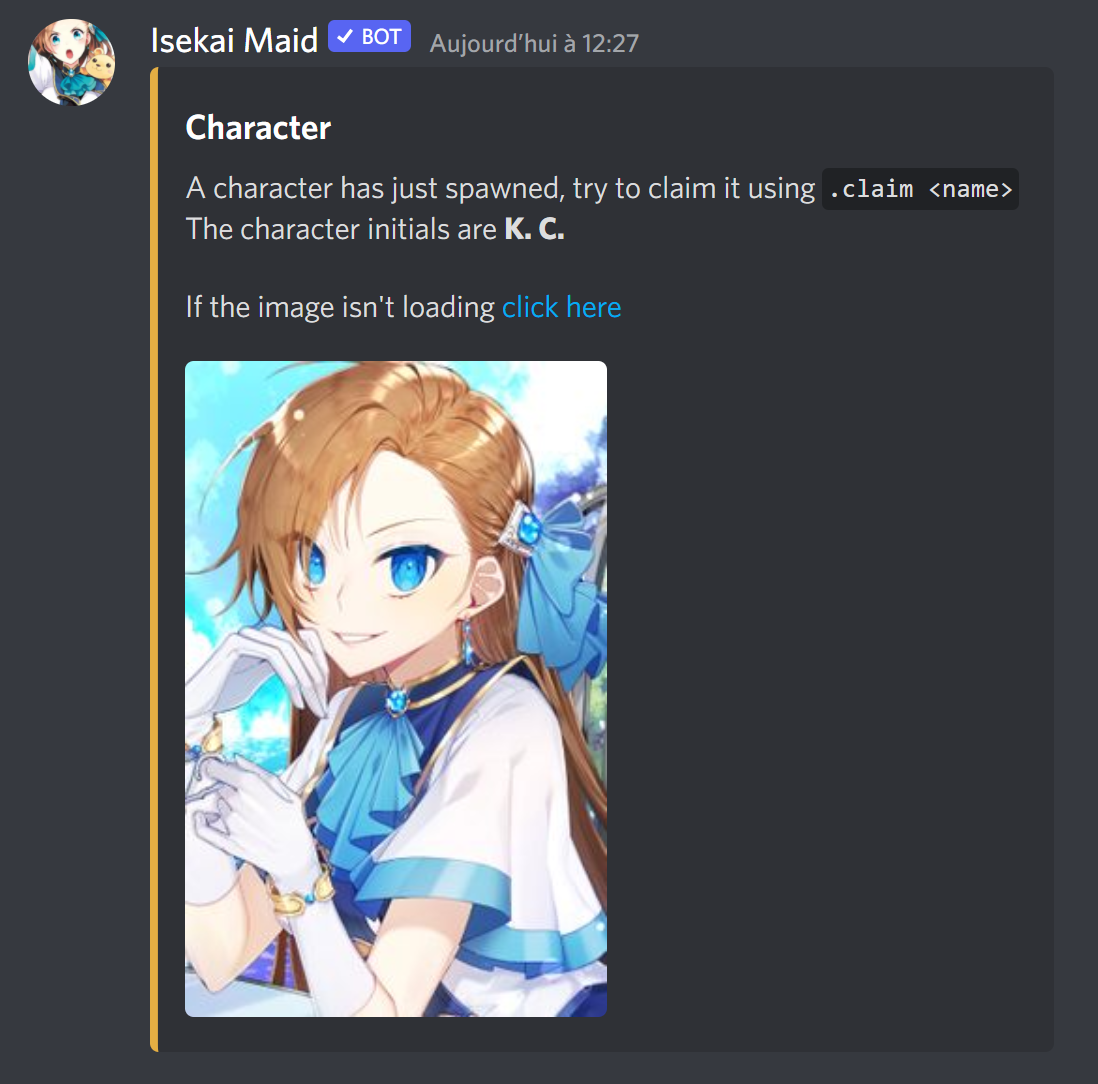The height and width of the screenshot is (1084, 1098).
Task: Click 'If the image isn't loading' text
Action: 340,307
